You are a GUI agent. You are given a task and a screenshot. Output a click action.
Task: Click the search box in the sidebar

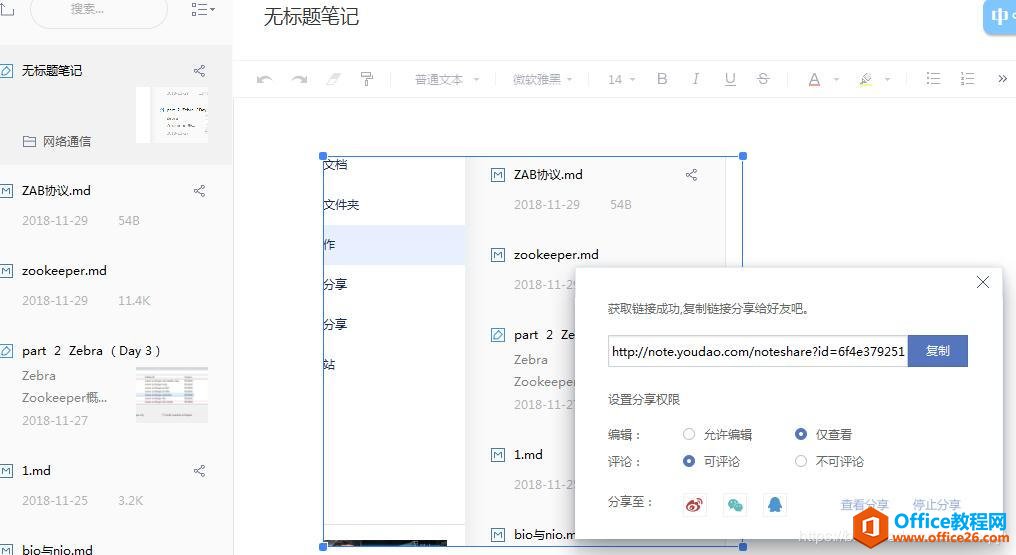[x=98, y=10]
